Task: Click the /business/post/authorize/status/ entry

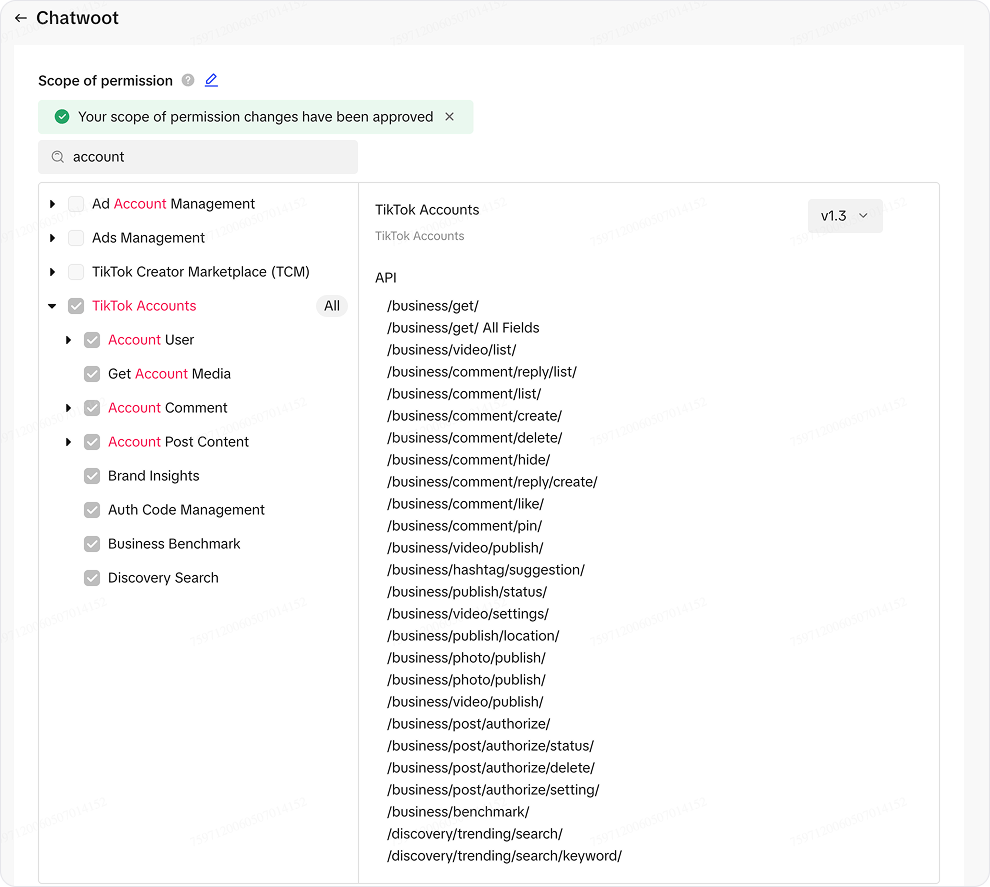Action: [491, 746]
